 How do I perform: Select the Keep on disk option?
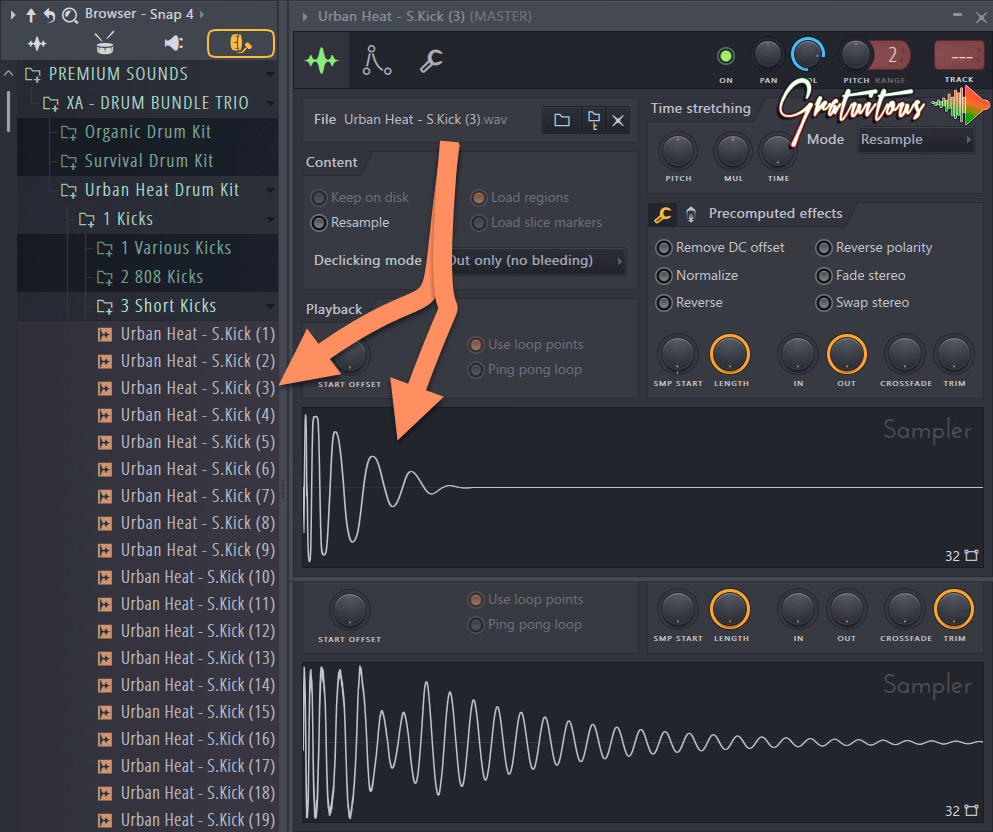coord(360,198)
